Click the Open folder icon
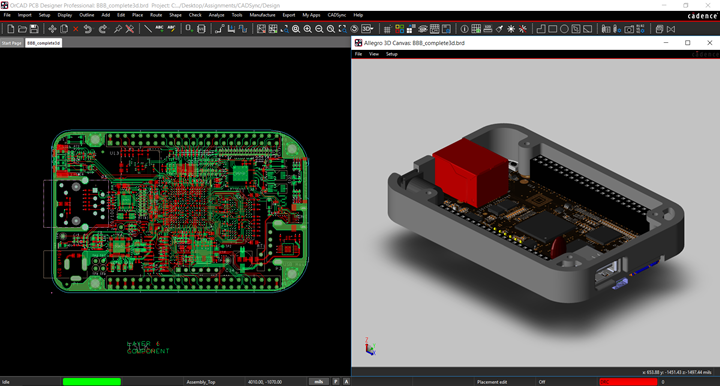 pos(22,29)
